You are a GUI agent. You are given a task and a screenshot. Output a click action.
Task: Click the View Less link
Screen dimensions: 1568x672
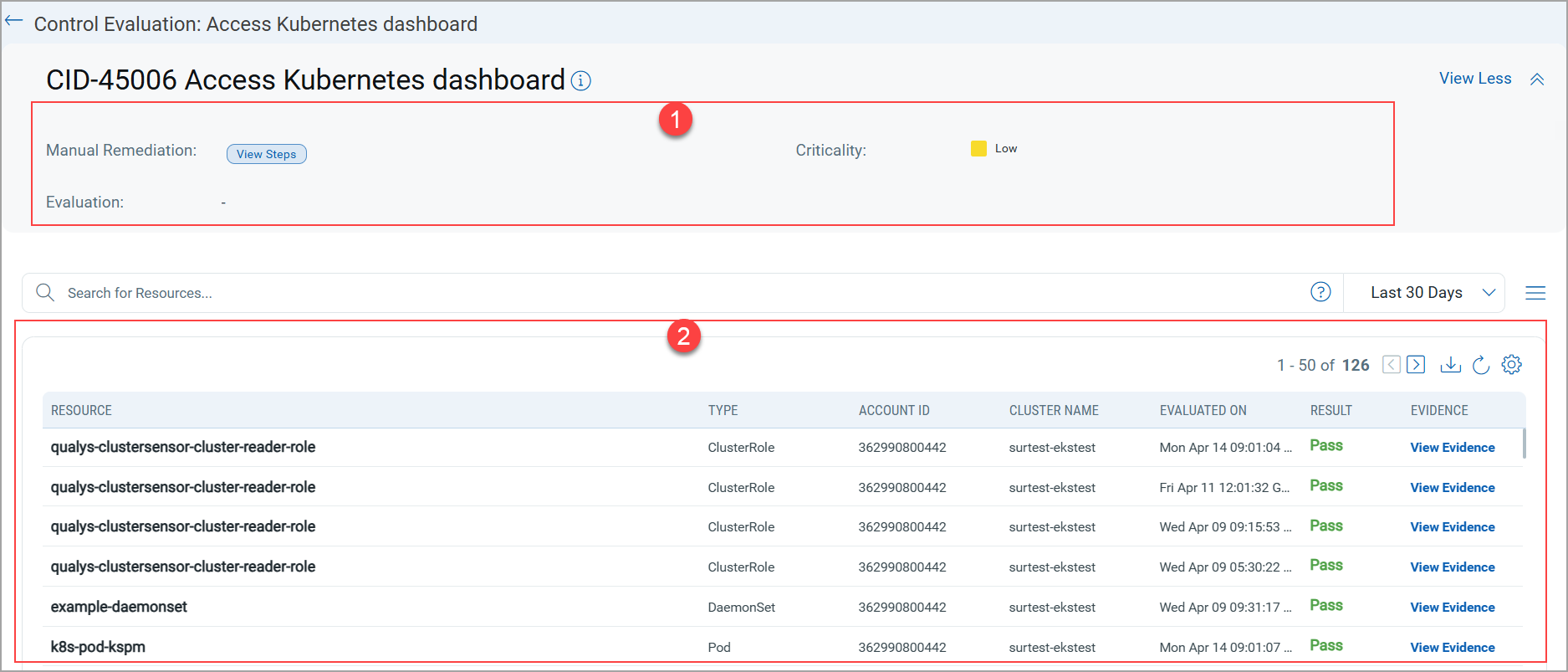(x=1475, y=78)
